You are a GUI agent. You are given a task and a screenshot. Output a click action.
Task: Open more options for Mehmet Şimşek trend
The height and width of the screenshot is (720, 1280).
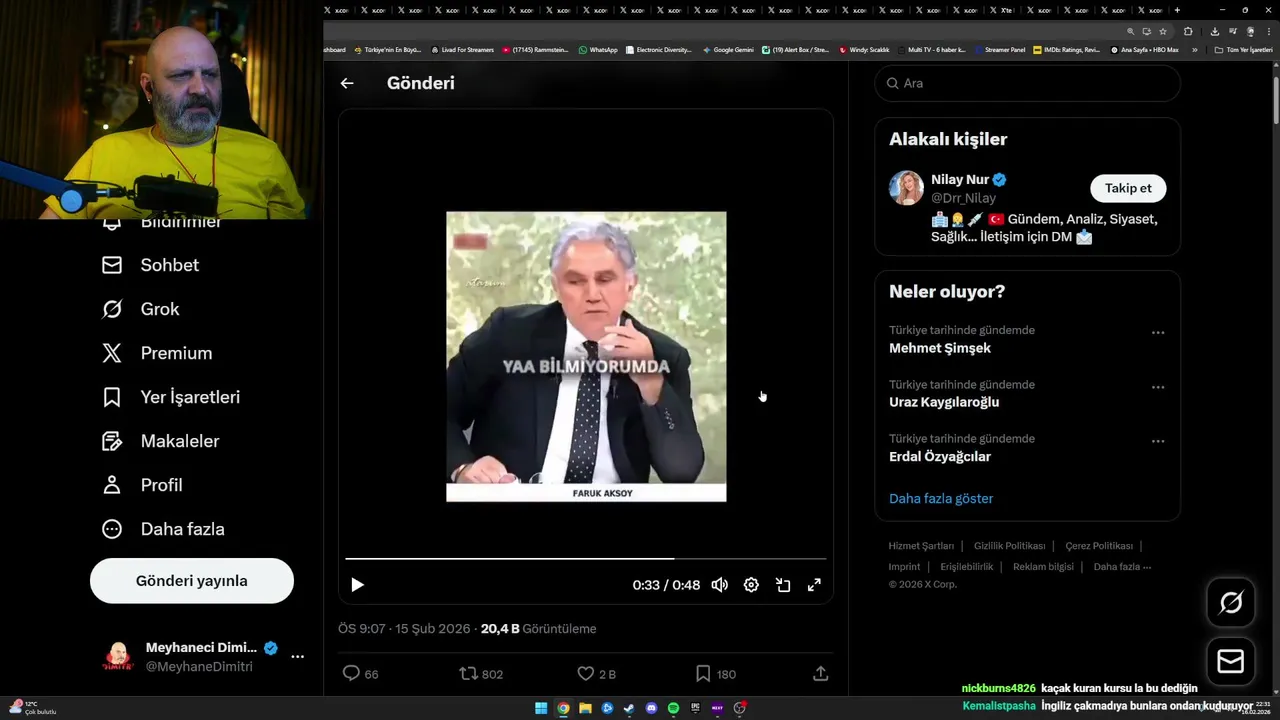1158,333
